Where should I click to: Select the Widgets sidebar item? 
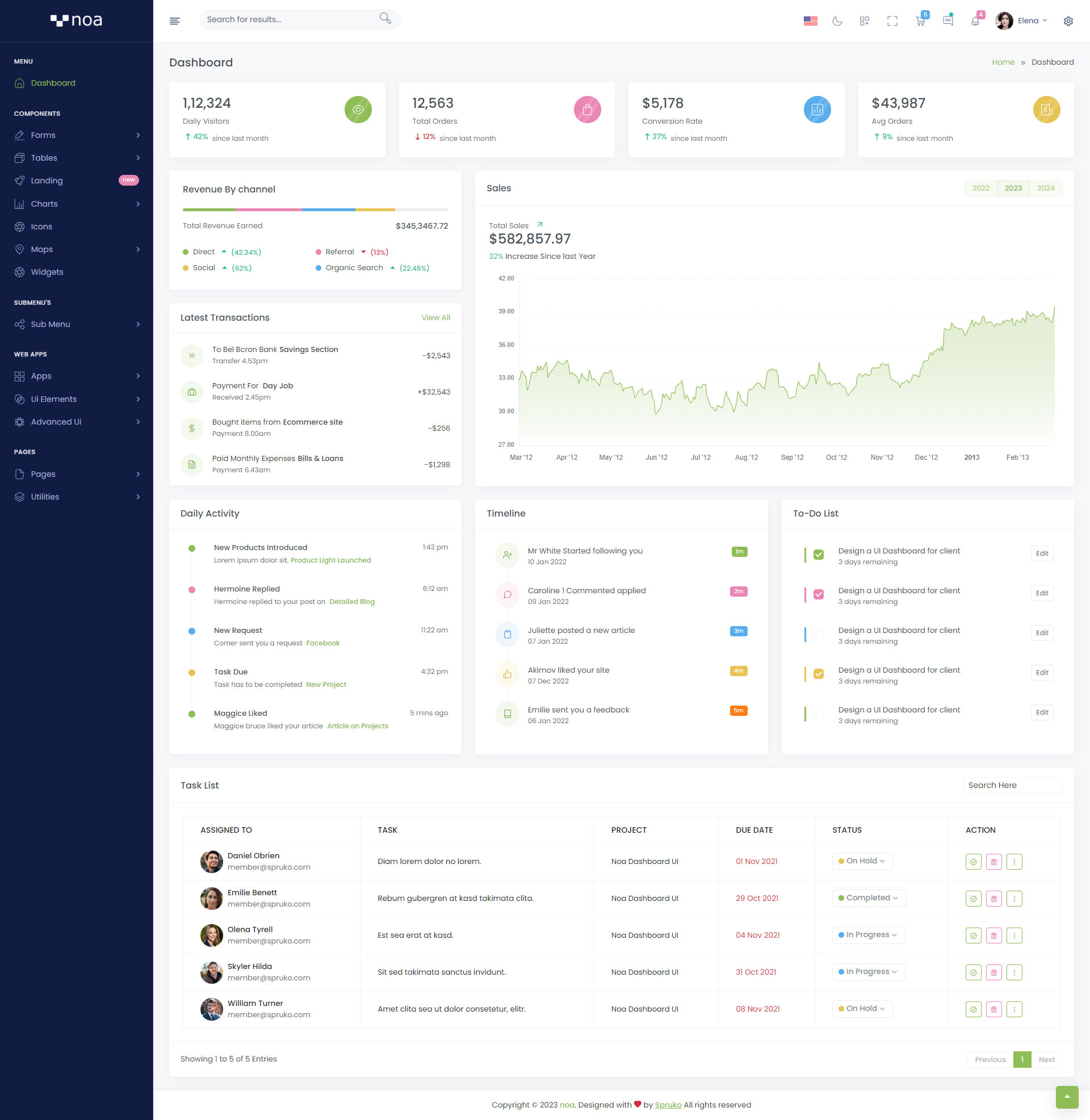click(x=47, y=272)
